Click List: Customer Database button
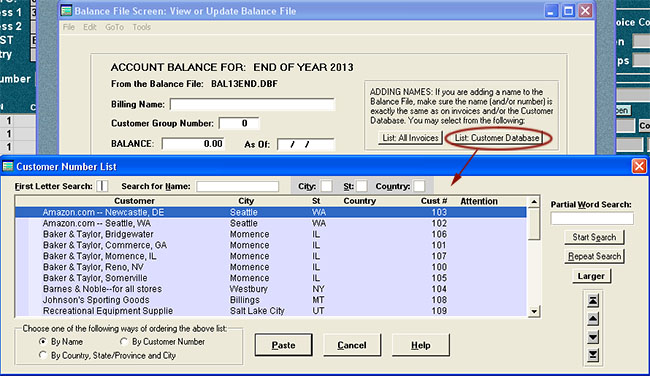This screenshot has width=650, height=376. click(497, 138)
